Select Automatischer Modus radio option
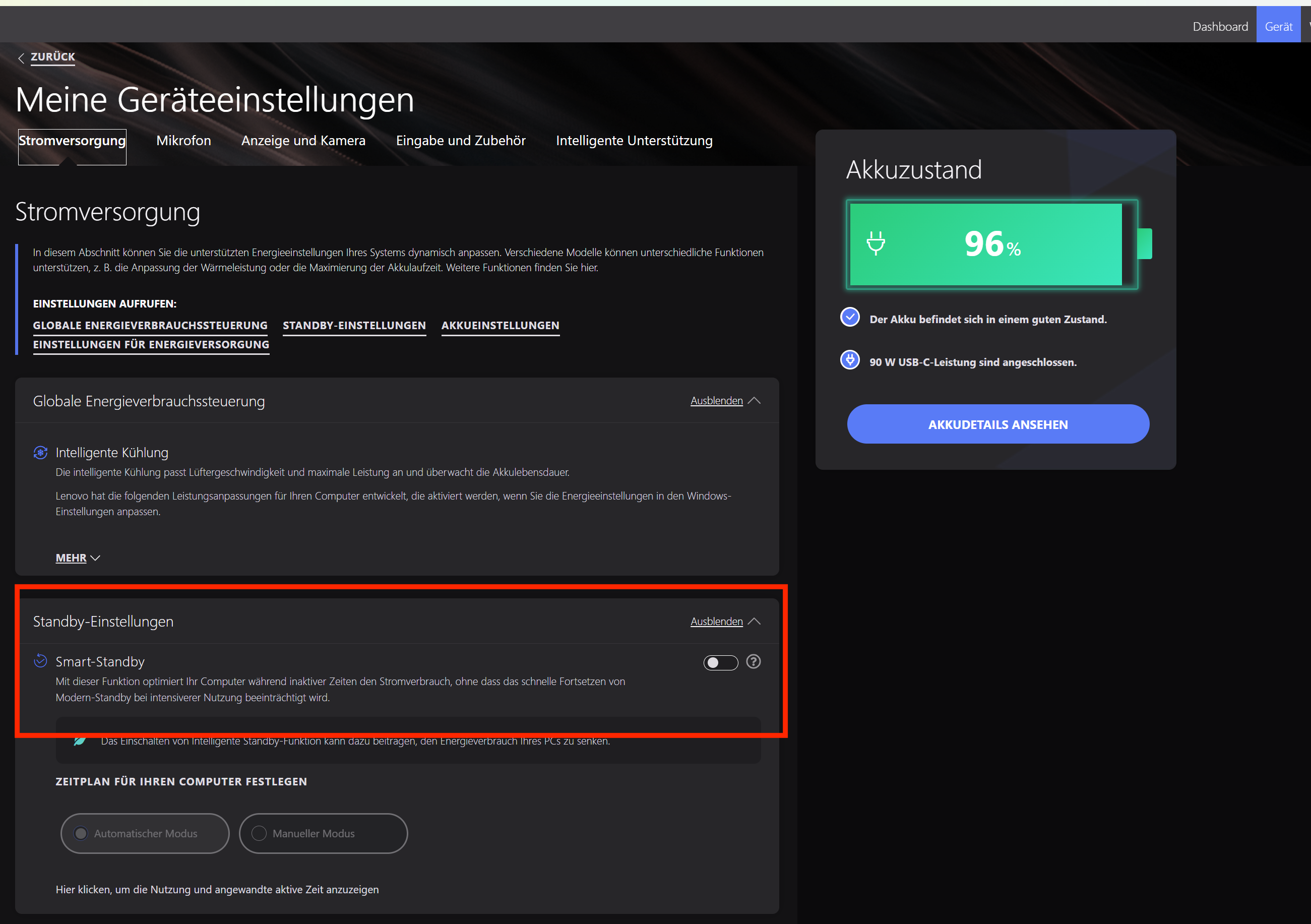The height and width of the screenshot is (924, 1311). pyautogui.click(x=145, y=833)
